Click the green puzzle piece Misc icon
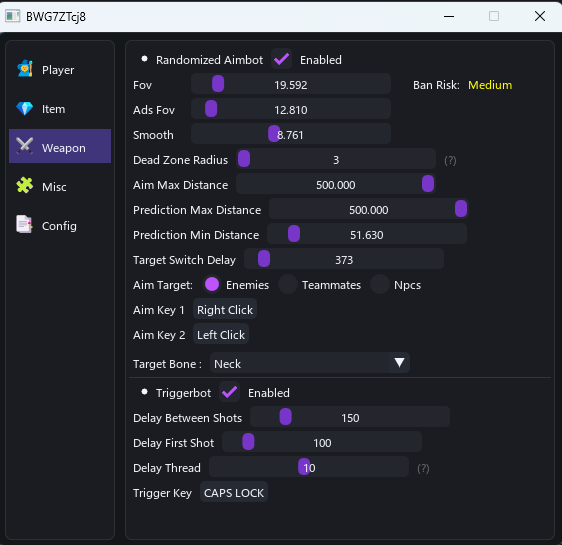This screenshot has width=562, height=545. tap(25, 185)
